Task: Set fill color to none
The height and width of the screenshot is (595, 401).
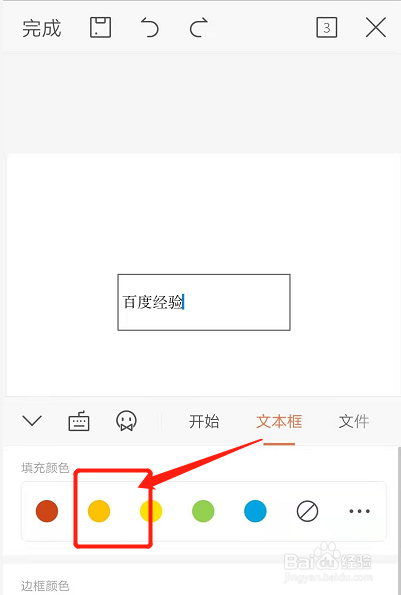Action: point(307,511)
